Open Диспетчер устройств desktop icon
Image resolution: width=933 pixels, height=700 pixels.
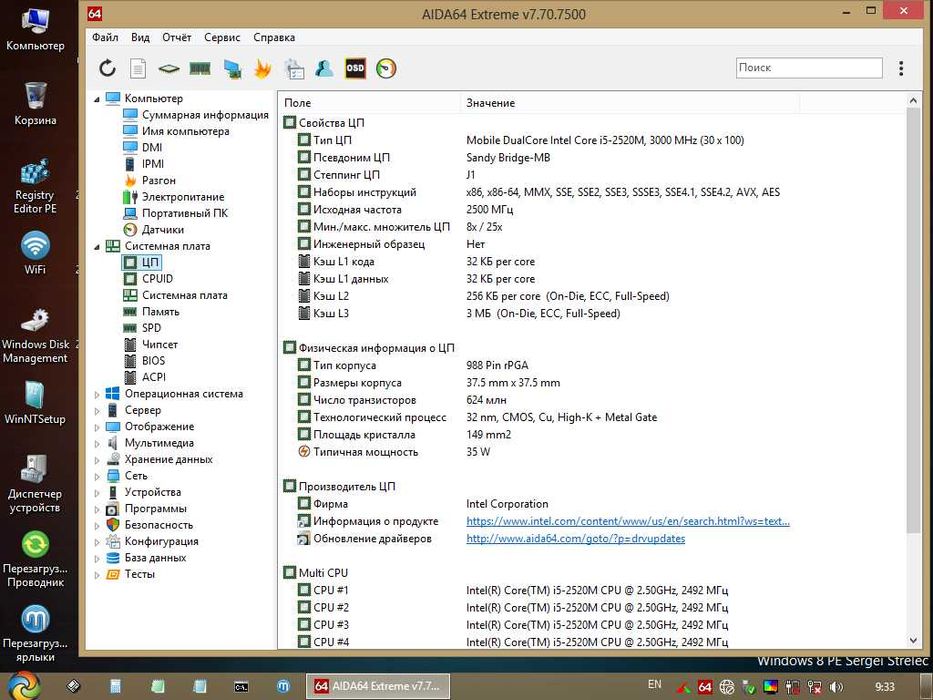[35, 485]
